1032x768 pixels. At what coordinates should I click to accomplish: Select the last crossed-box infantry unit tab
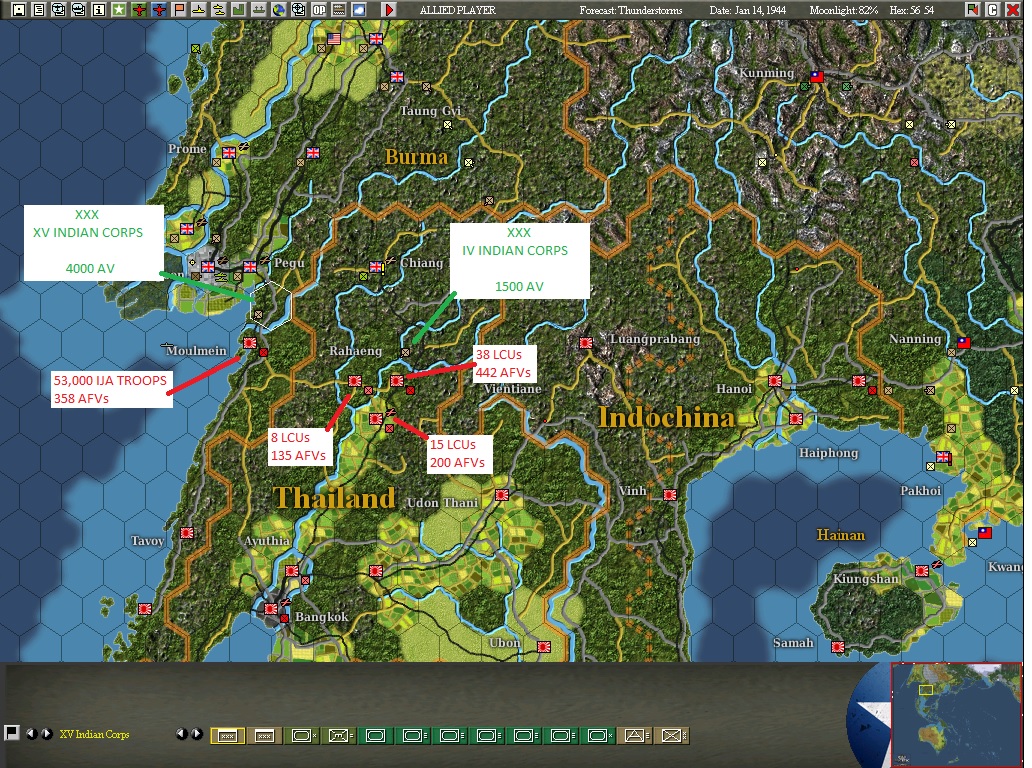[671, 735]
